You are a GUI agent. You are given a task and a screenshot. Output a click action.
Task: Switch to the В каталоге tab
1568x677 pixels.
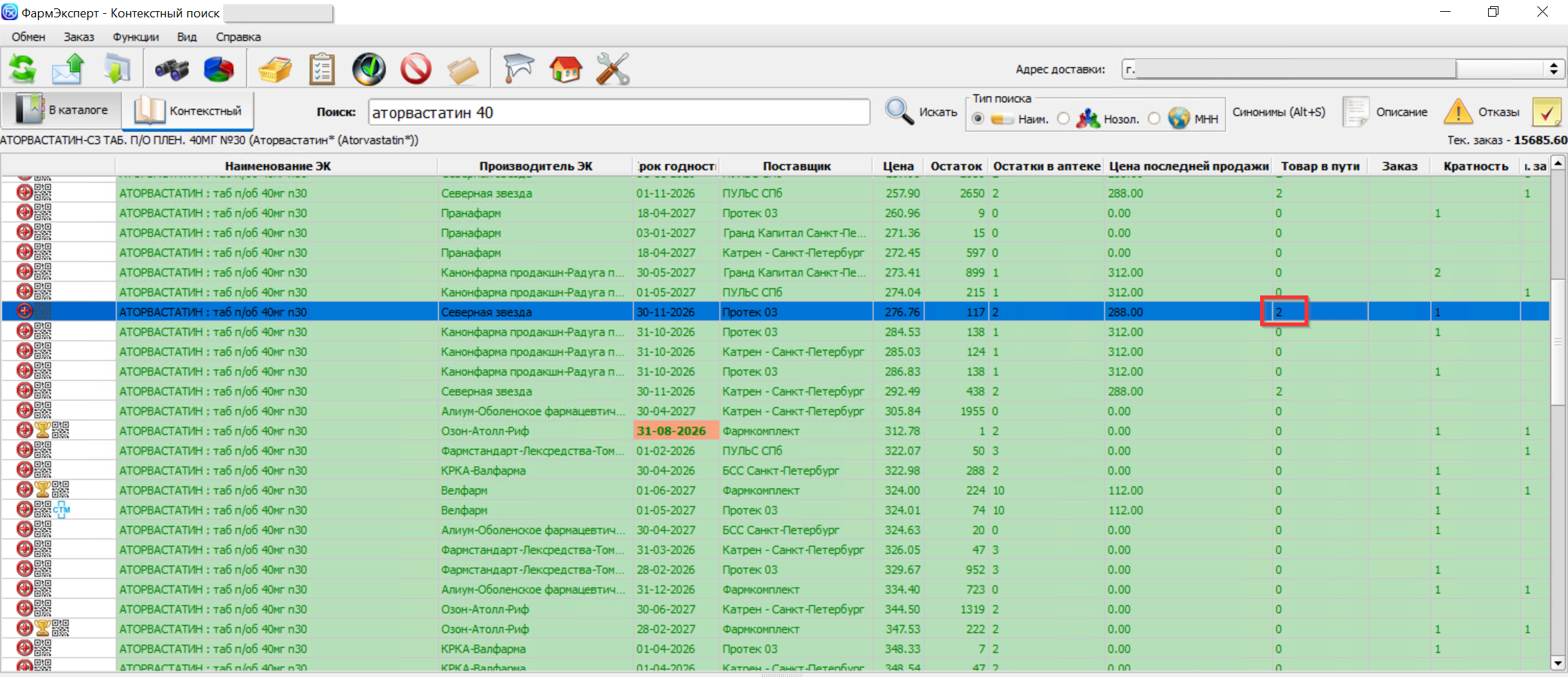tap(63, 110)
